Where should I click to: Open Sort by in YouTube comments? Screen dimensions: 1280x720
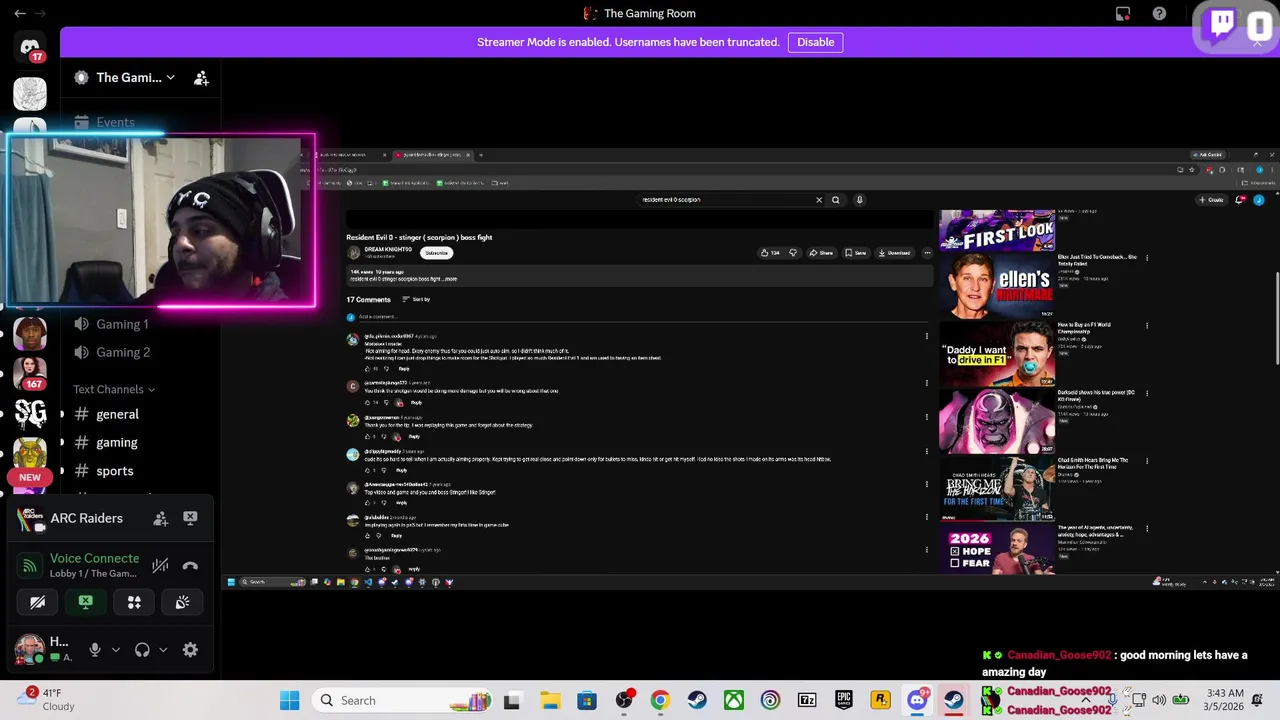(x=416, y=299)
